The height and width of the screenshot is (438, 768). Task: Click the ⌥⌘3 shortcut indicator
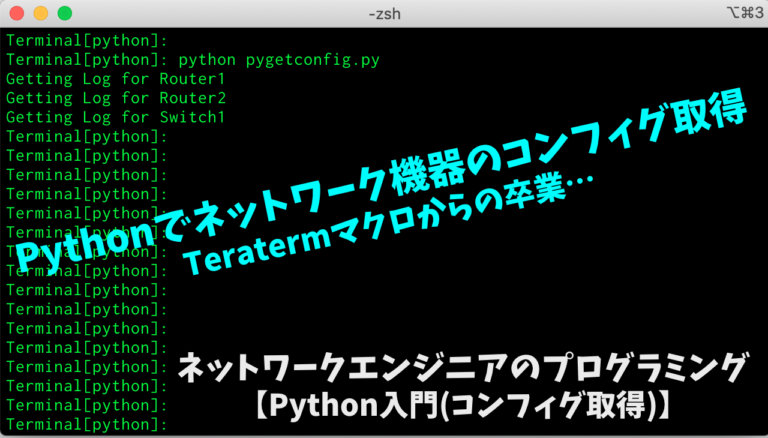click(745, 13)
